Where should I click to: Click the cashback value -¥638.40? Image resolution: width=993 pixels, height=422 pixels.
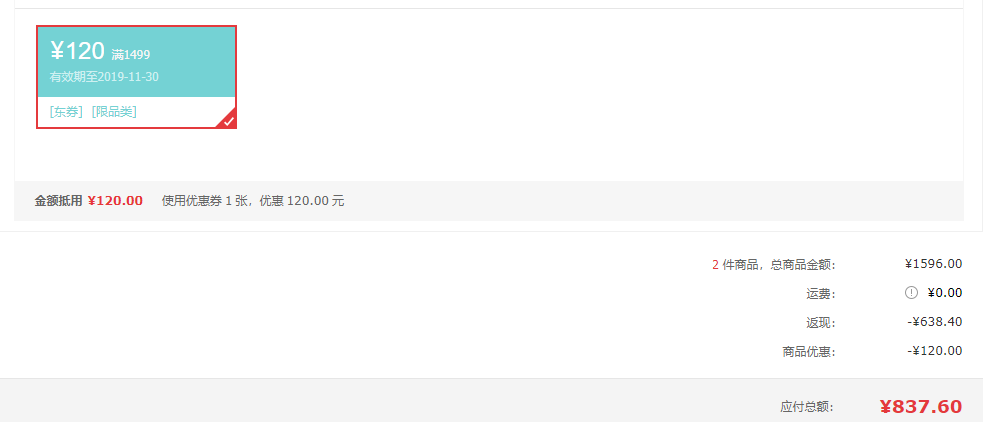(935, 322)
